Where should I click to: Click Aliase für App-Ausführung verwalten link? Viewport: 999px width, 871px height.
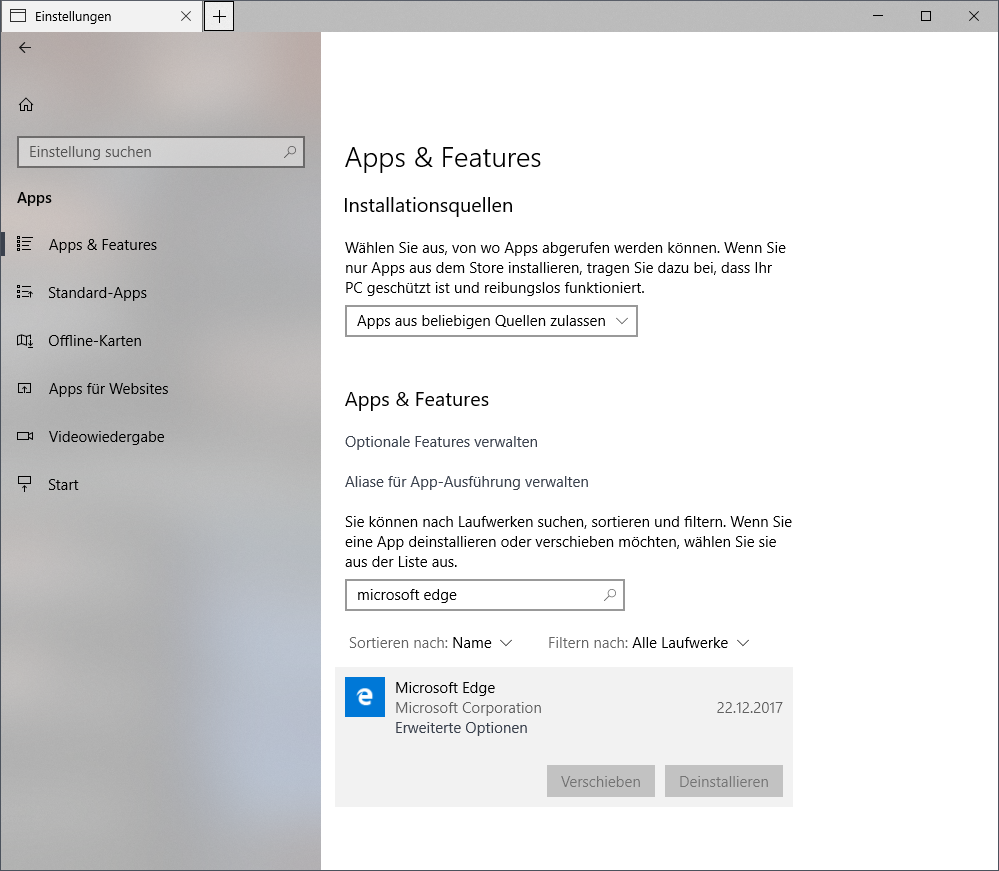tap(466, 482)
